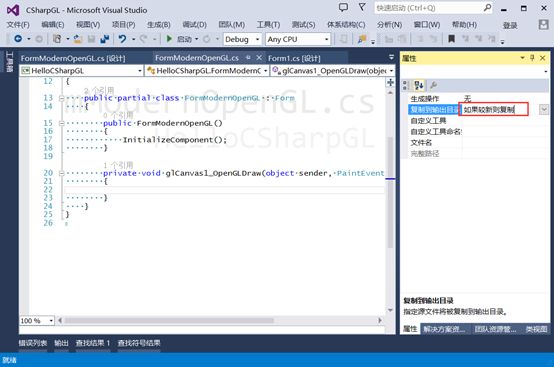Collapse the constructor outline at line 15
Image resolution: width=554 pixels, height=367 pixels.
(x=61, y=123)
